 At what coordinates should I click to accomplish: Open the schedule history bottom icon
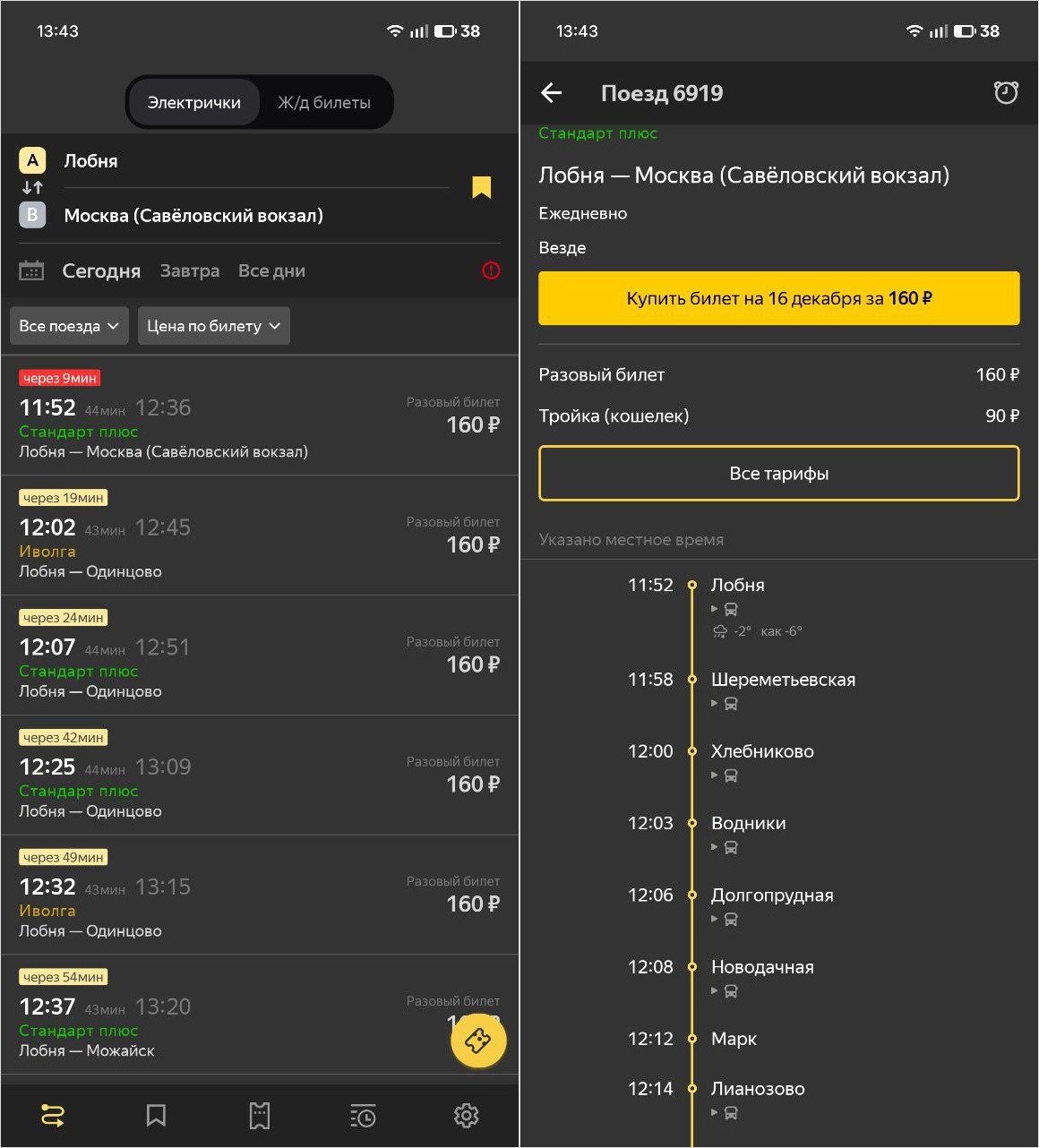tap(363, 1116)
